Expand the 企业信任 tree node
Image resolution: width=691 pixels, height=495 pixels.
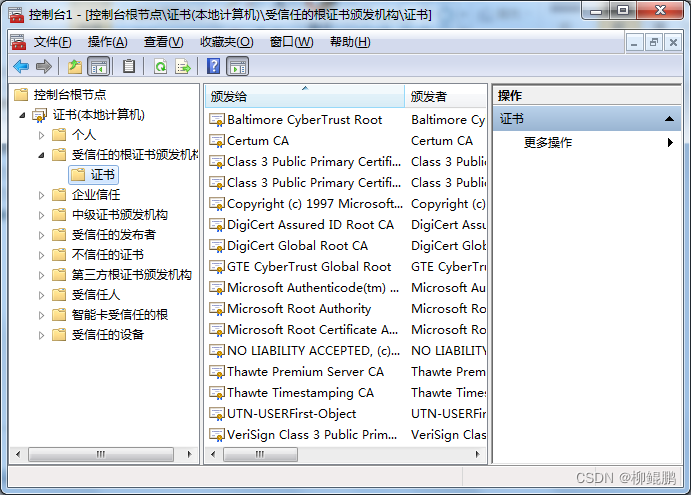(x=41, y=195)
